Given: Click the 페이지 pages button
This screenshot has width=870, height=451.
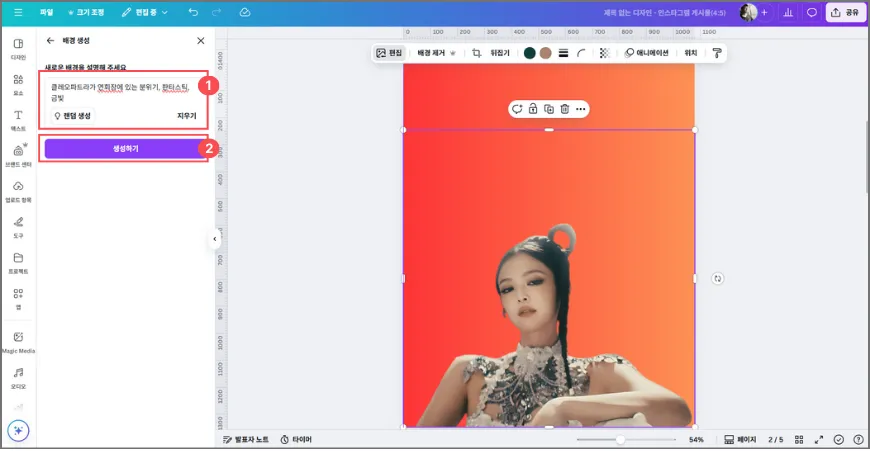Looking at the screenshot, I should click(x=740, y=439).
